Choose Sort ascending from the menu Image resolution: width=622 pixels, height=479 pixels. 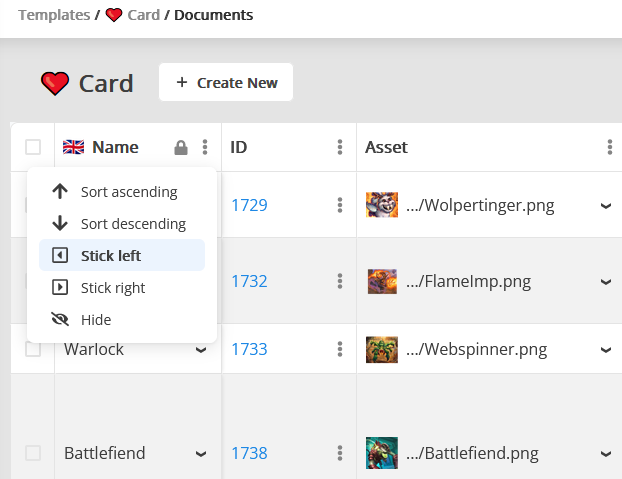point(122,192)
